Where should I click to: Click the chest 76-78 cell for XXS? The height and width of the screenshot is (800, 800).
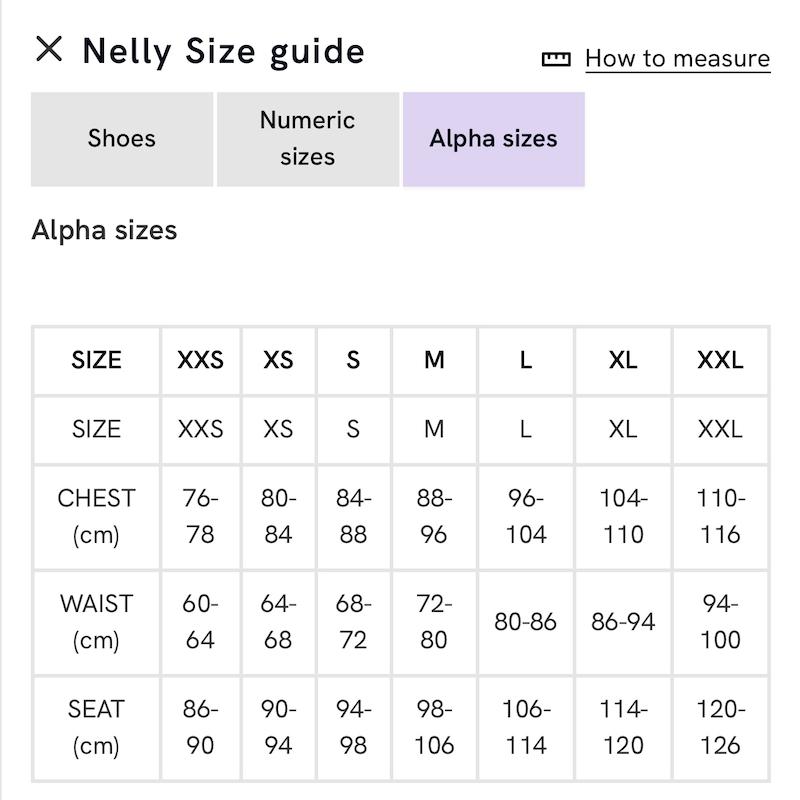[201, 516]
